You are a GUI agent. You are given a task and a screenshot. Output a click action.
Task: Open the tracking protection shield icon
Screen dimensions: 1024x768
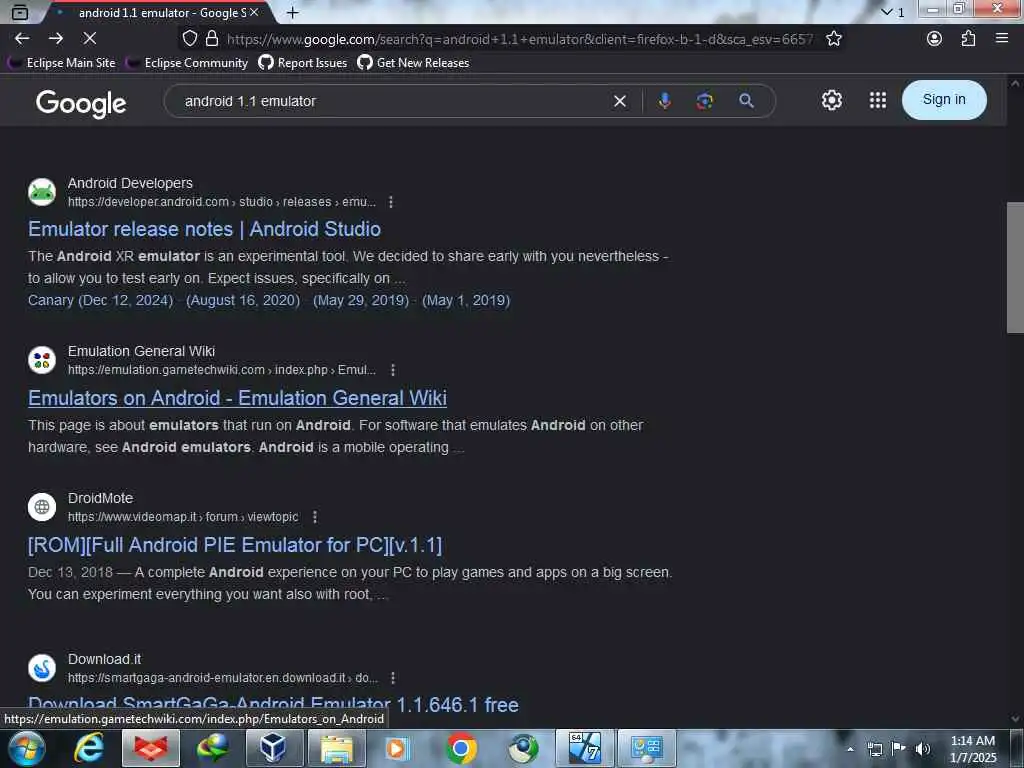[189, 39]
